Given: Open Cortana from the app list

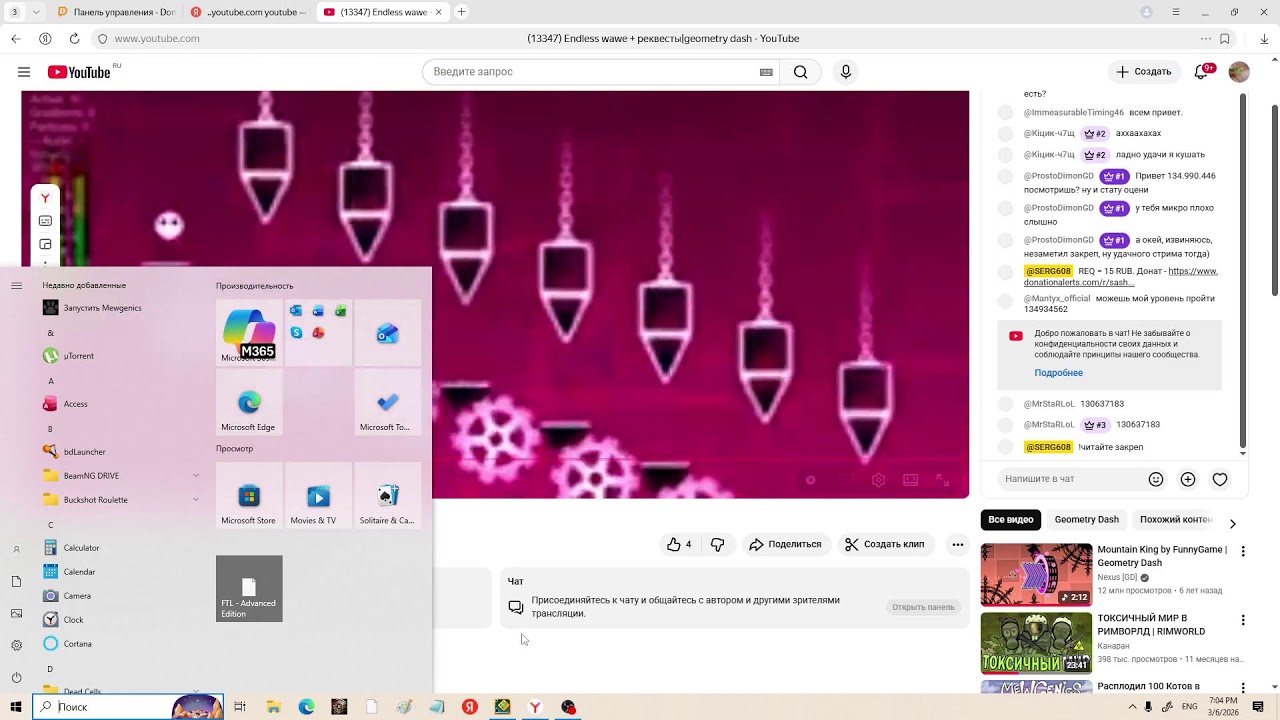Looking at the screenshot, I should 121,644.
